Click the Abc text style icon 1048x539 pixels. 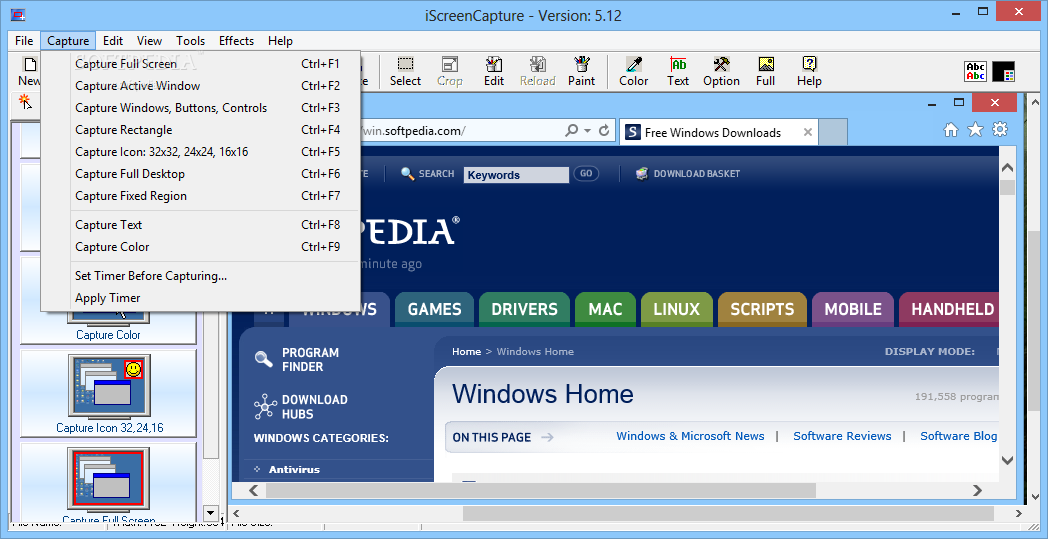point(976,72)
